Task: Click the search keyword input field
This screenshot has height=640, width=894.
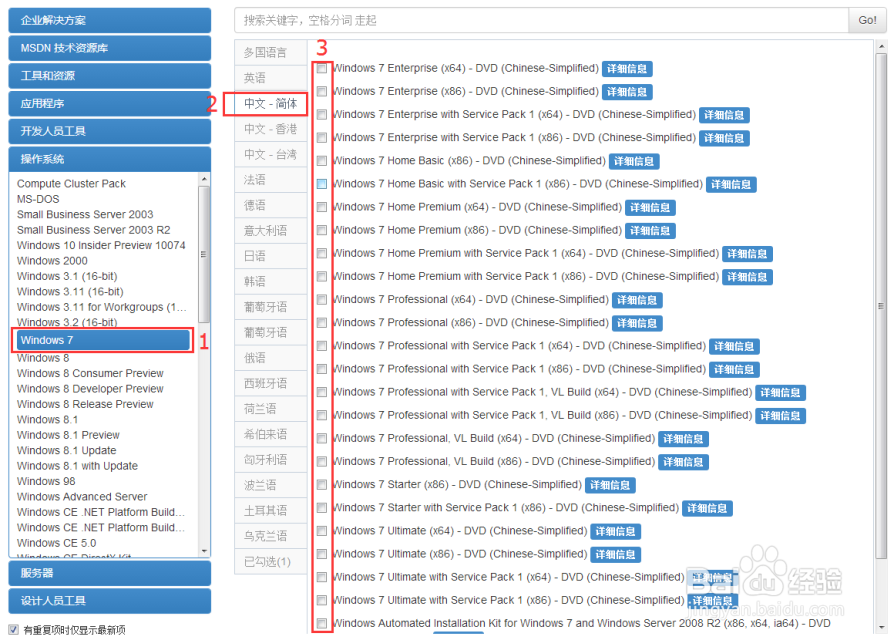Action: point(541,21)
